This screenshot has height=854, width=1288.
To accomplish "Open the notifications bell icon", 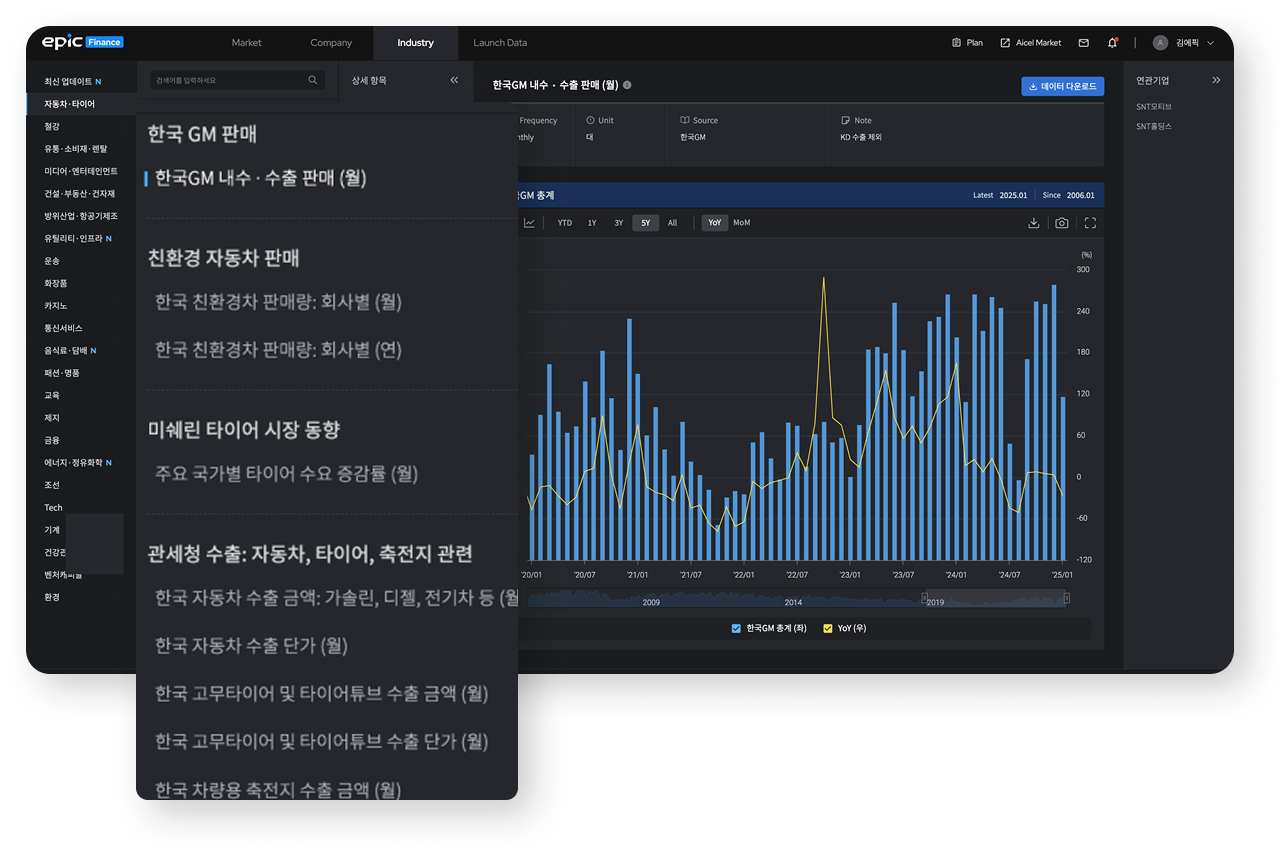I will click(x=1112, y=42).
